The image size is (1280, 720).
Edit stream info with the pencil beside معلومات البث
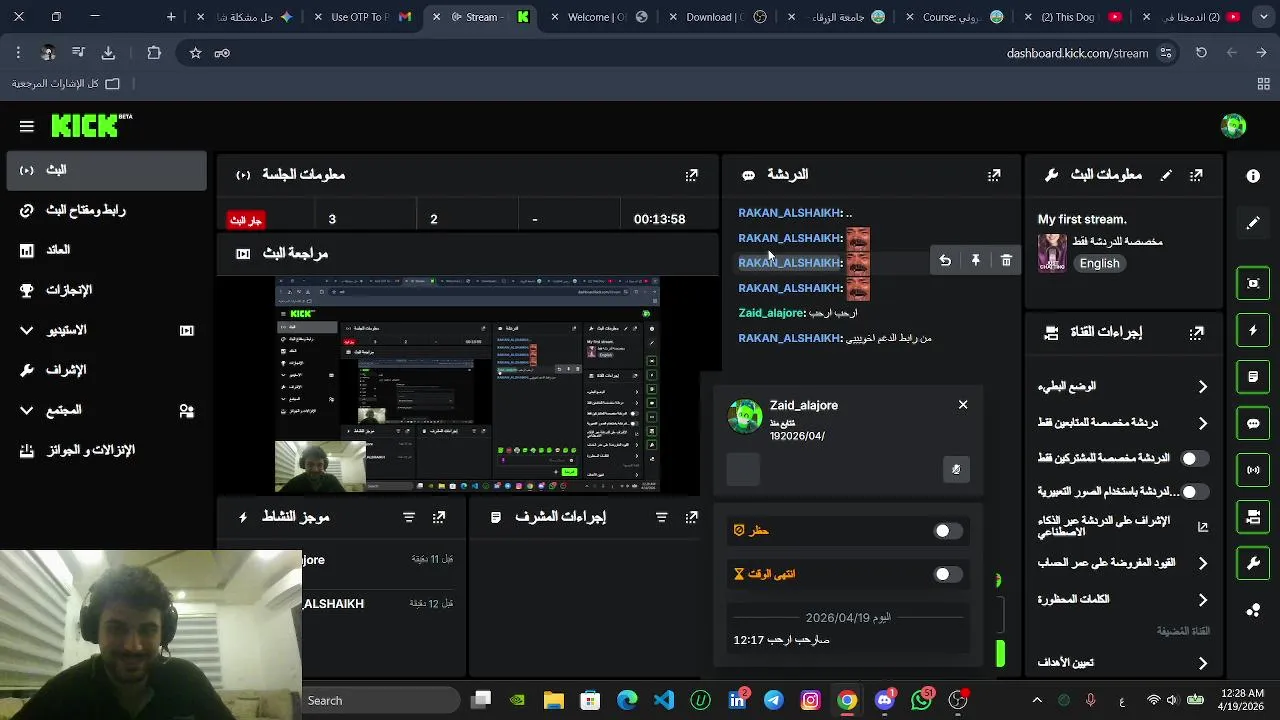[1166, 175]
